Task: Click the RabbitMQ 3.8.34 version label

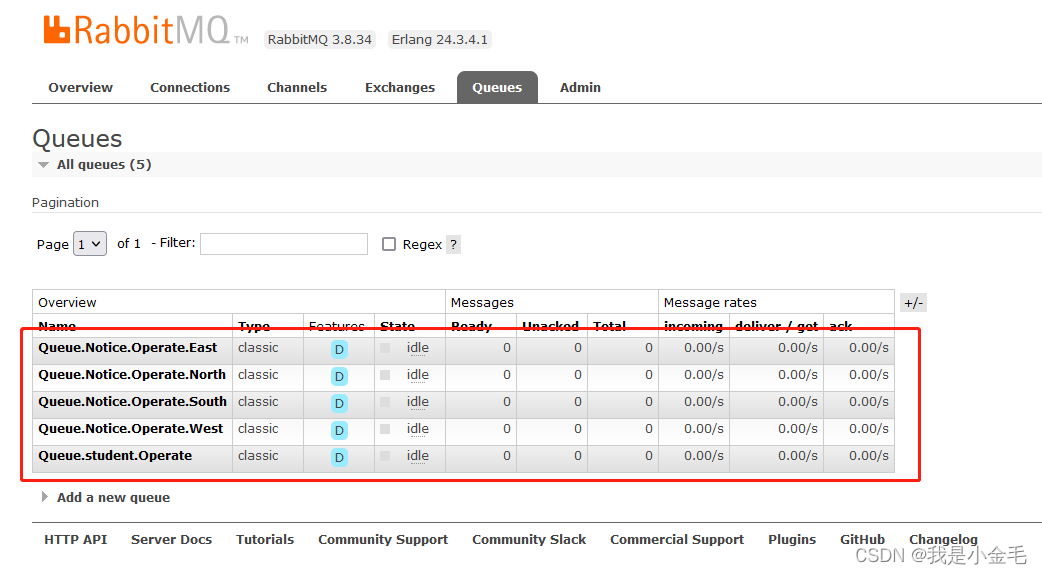Action: 320,39
